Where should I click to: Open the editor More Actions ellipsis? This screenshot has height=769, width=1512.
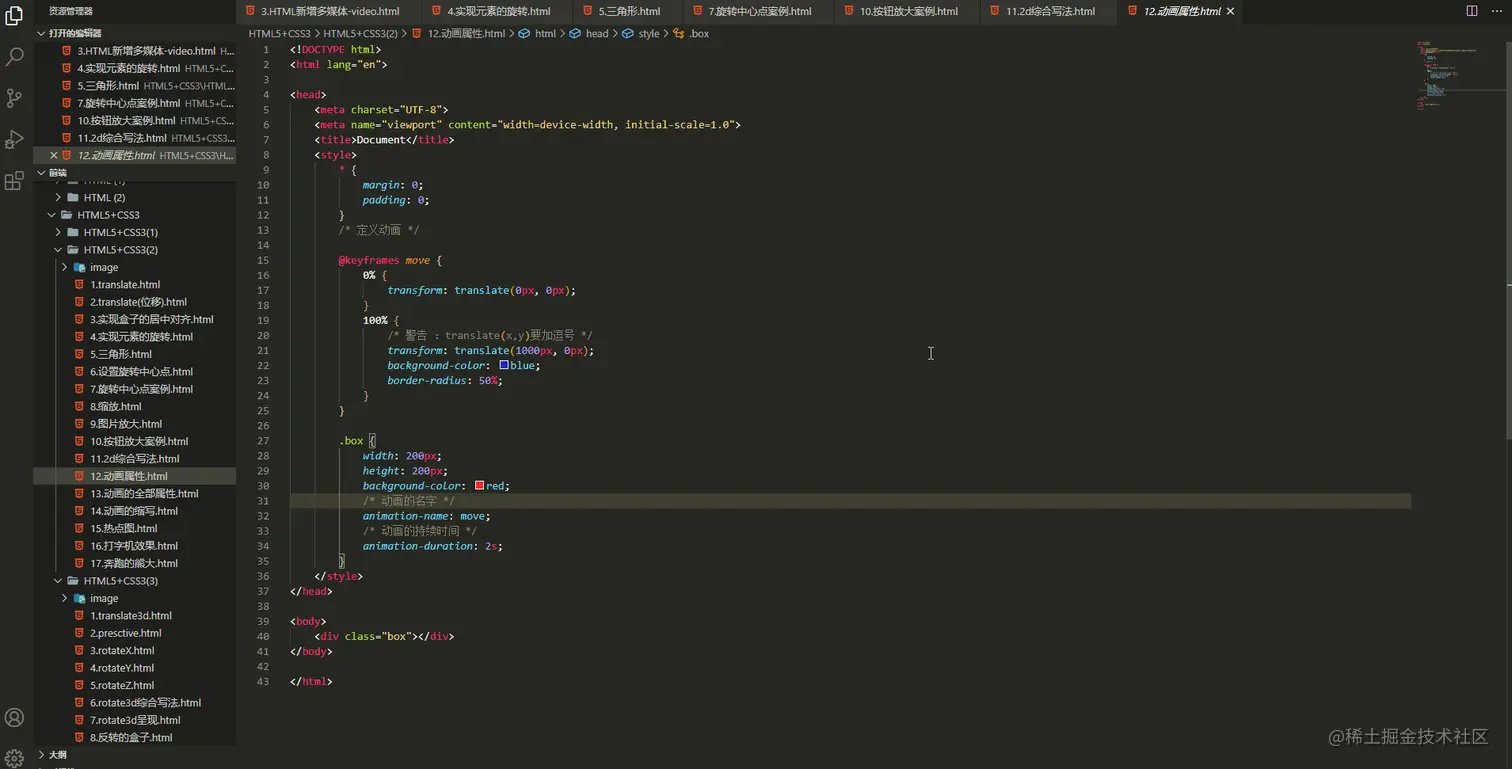(1496, 11)
